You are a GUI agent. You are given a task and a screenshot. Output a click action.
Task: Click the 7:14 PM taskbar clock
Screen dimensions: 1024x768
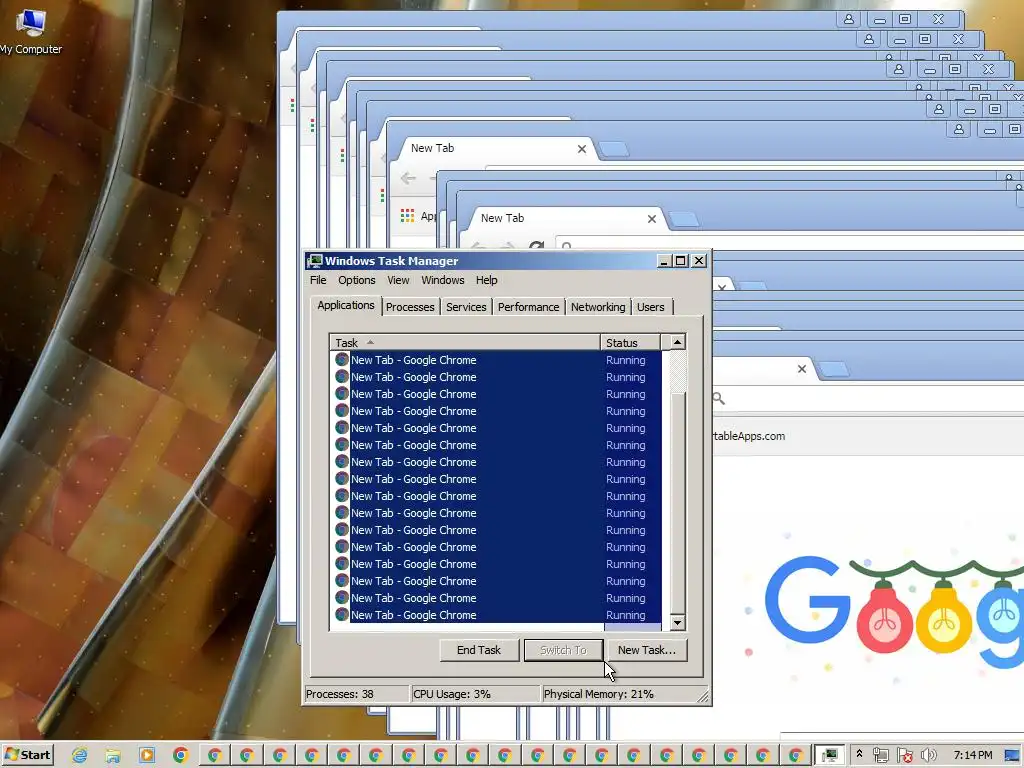(x=973, y=755)
